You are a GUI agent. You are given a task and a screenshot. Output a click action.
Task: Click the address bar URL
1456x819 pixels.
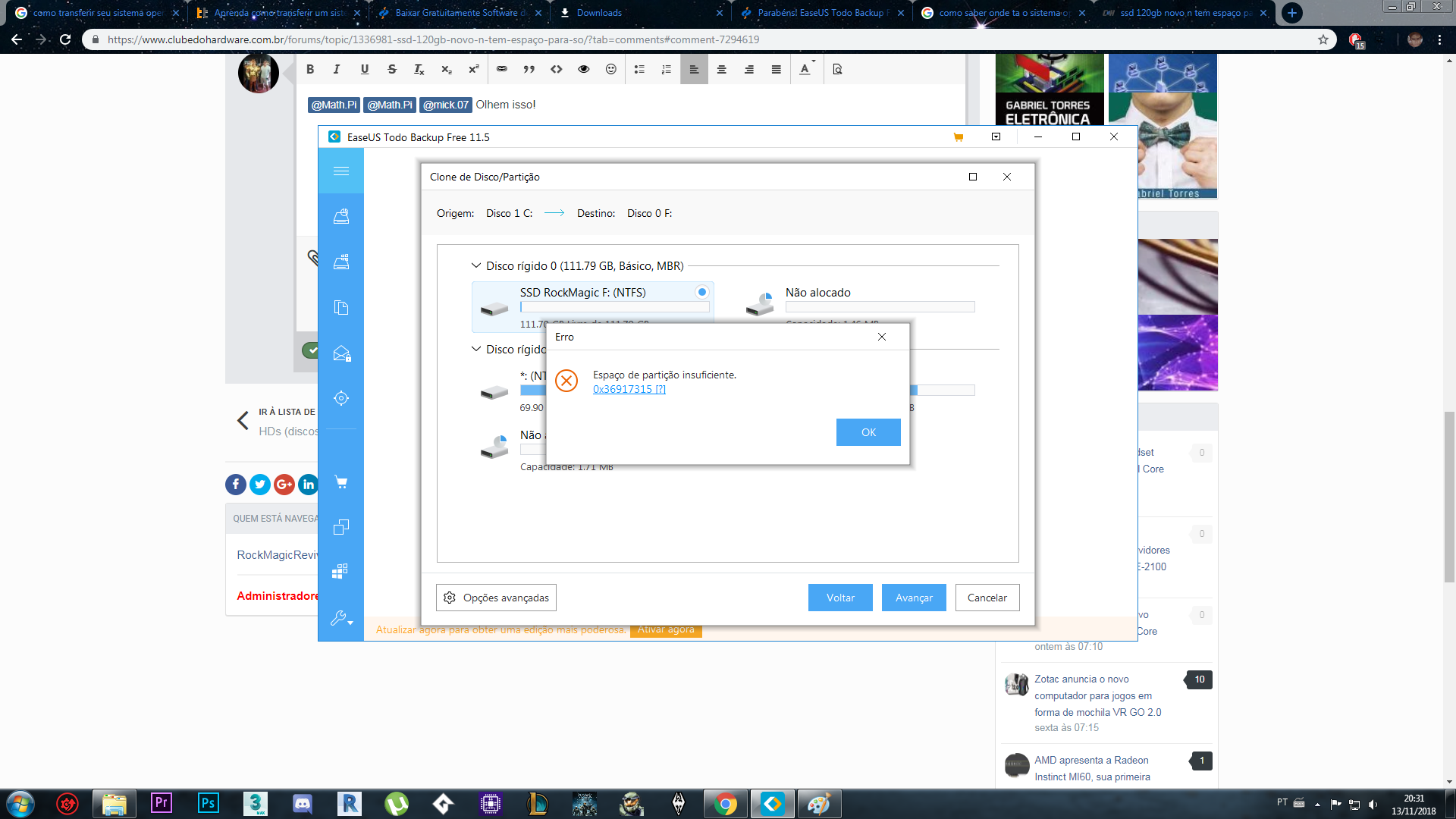coord(433,39)
